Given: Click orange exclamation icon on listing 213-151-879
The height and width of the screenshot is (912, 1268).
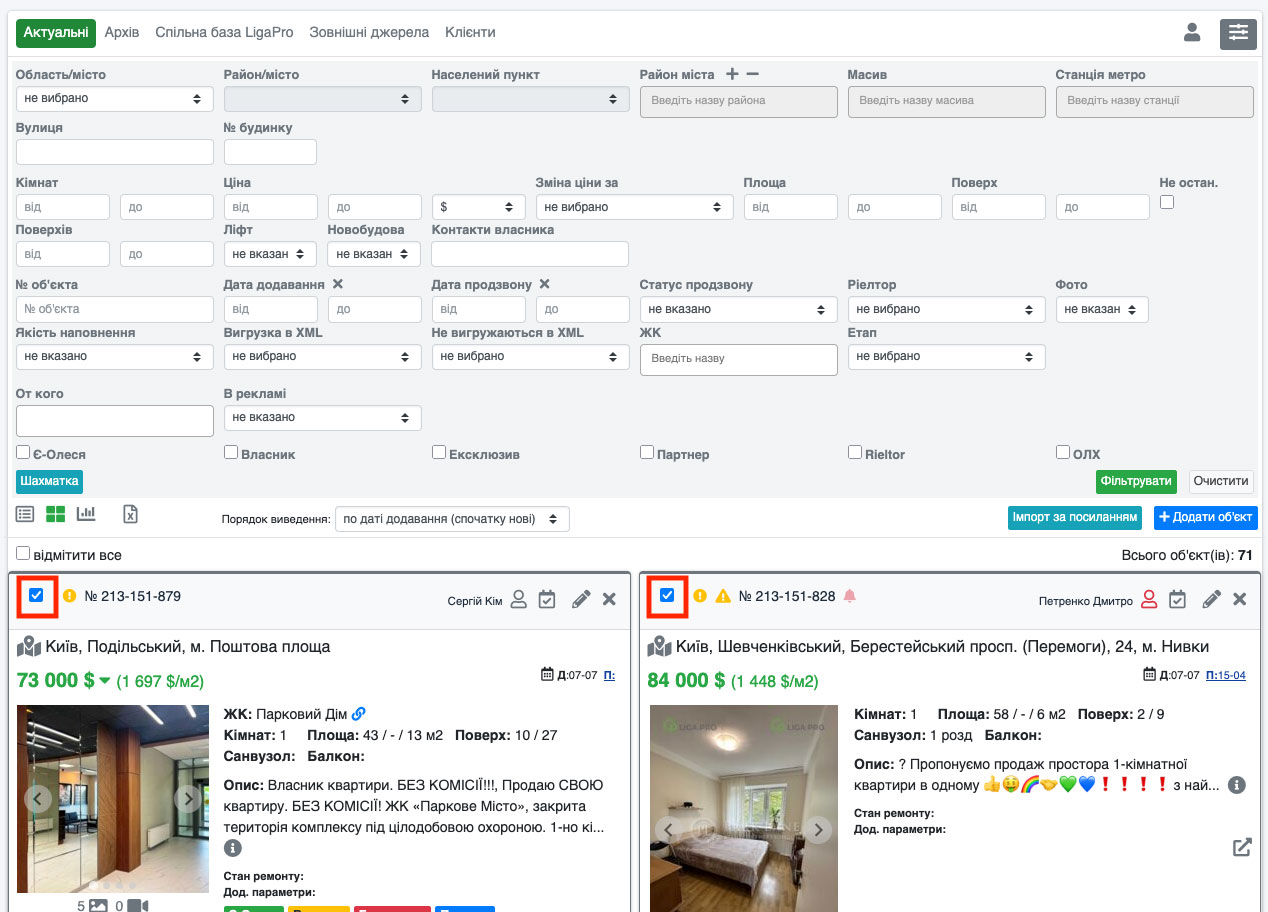Looking at the screenshot, I should tap(69, 596).
